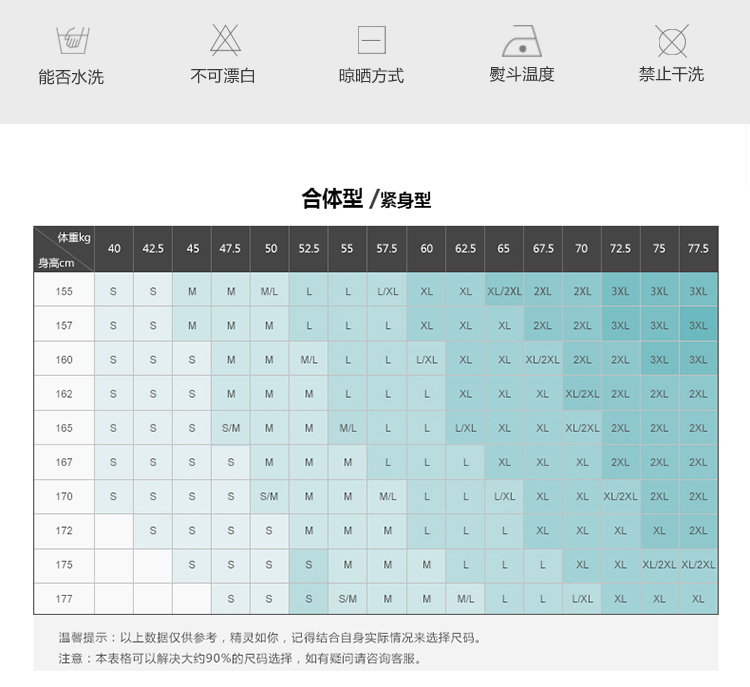Click the 体重kg header label

pos(74,237)
